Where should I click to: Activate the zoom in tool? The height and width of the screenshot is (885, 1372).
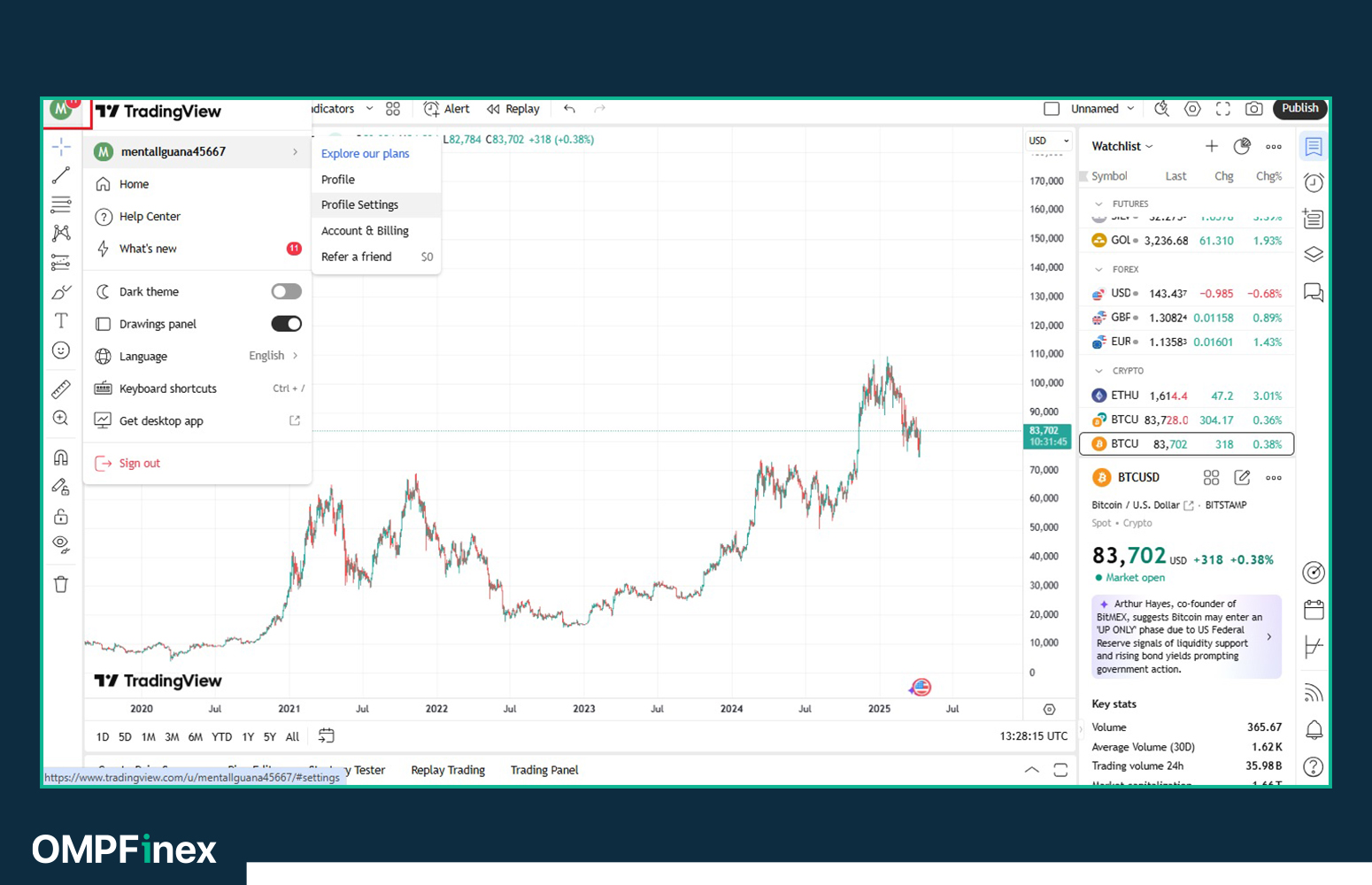[61, 418]
